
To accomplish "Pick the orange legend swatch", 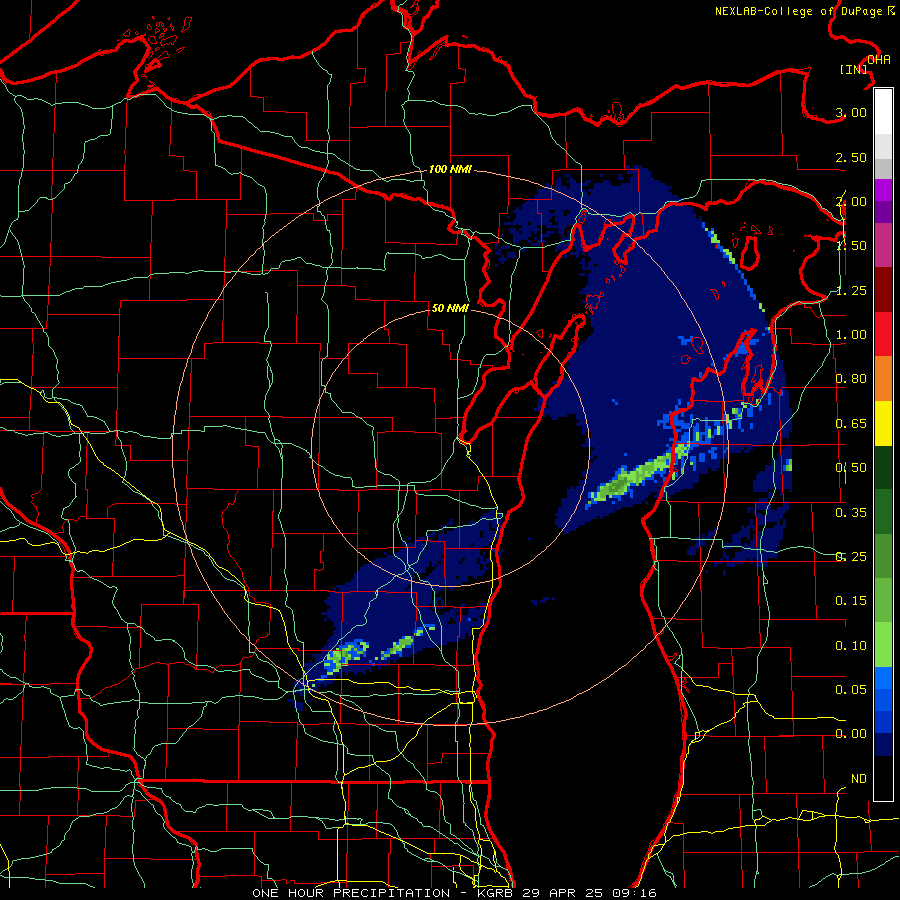I will click(883, 378).
